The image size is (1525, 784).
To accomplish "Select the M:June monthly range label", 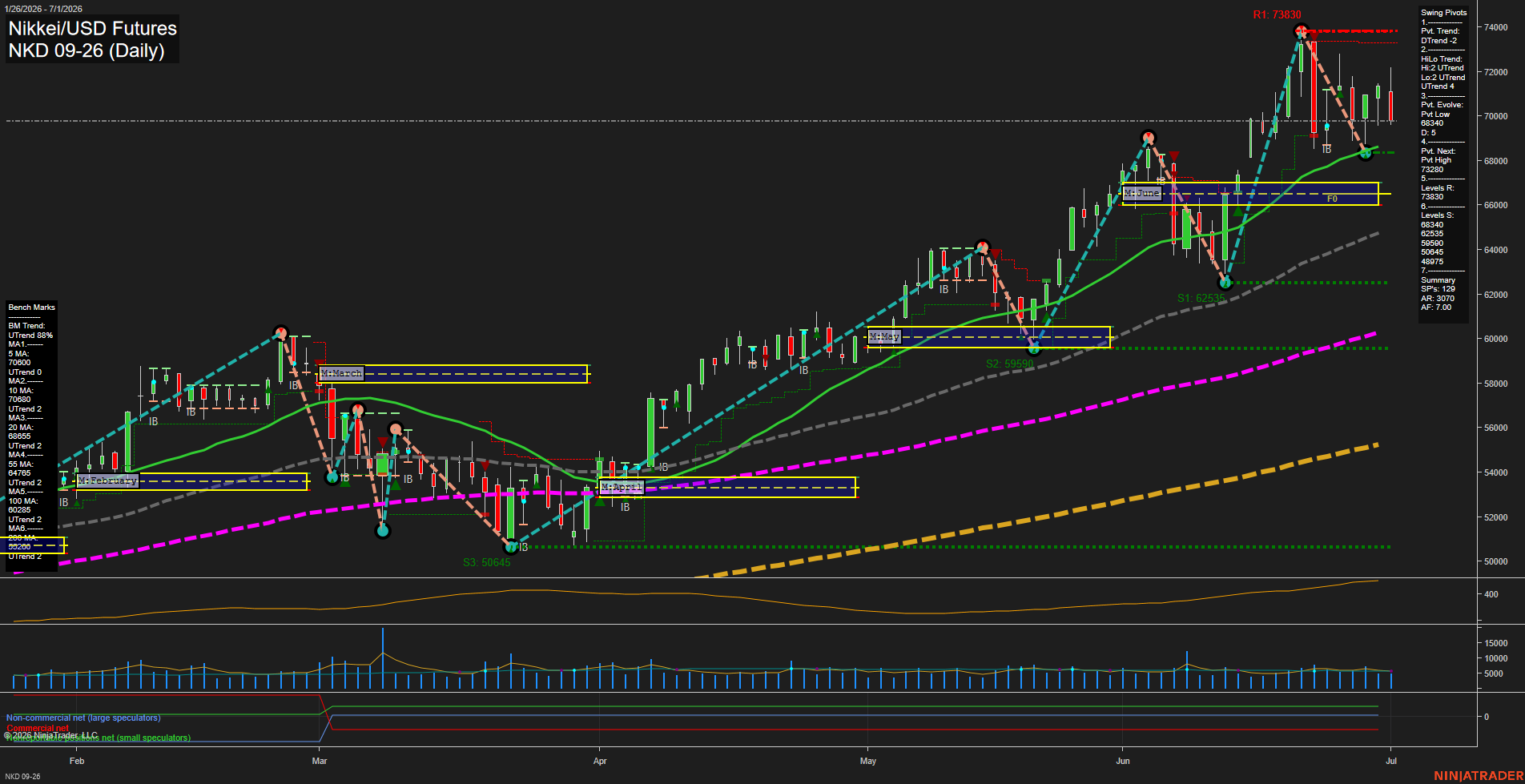I will tap(1142, 193).
